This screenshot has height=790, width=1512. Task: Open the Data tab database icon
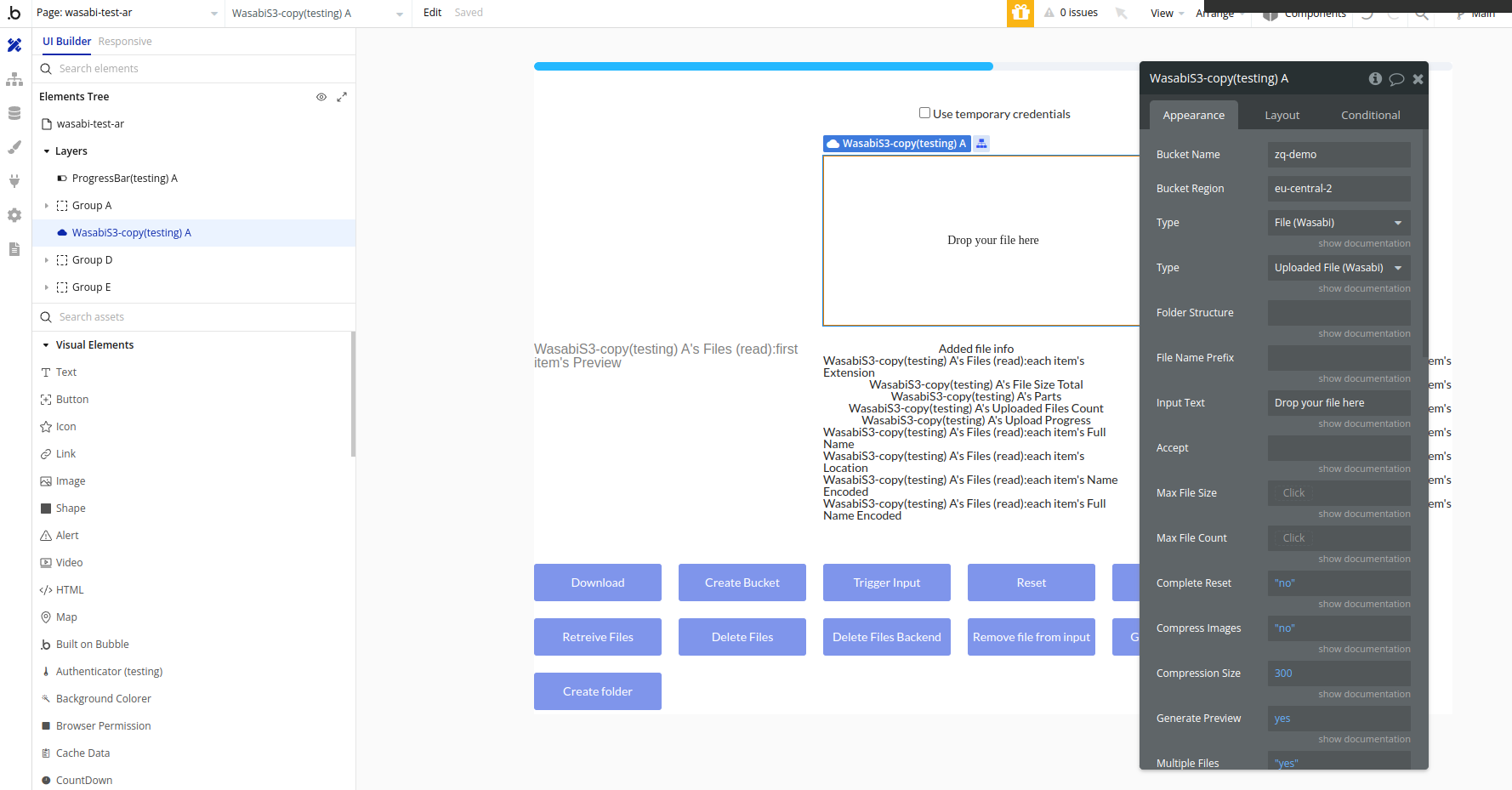coord(14,113)
